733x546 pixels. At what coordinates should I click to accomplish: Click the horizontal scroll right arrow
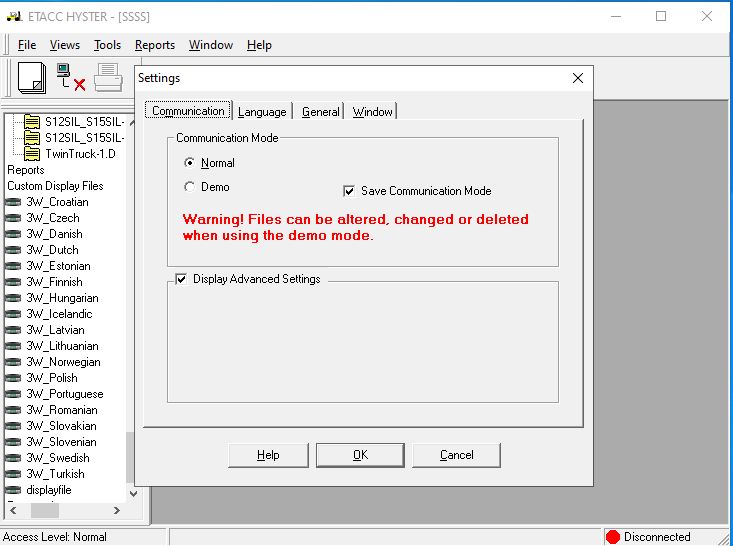pos(116,510)
